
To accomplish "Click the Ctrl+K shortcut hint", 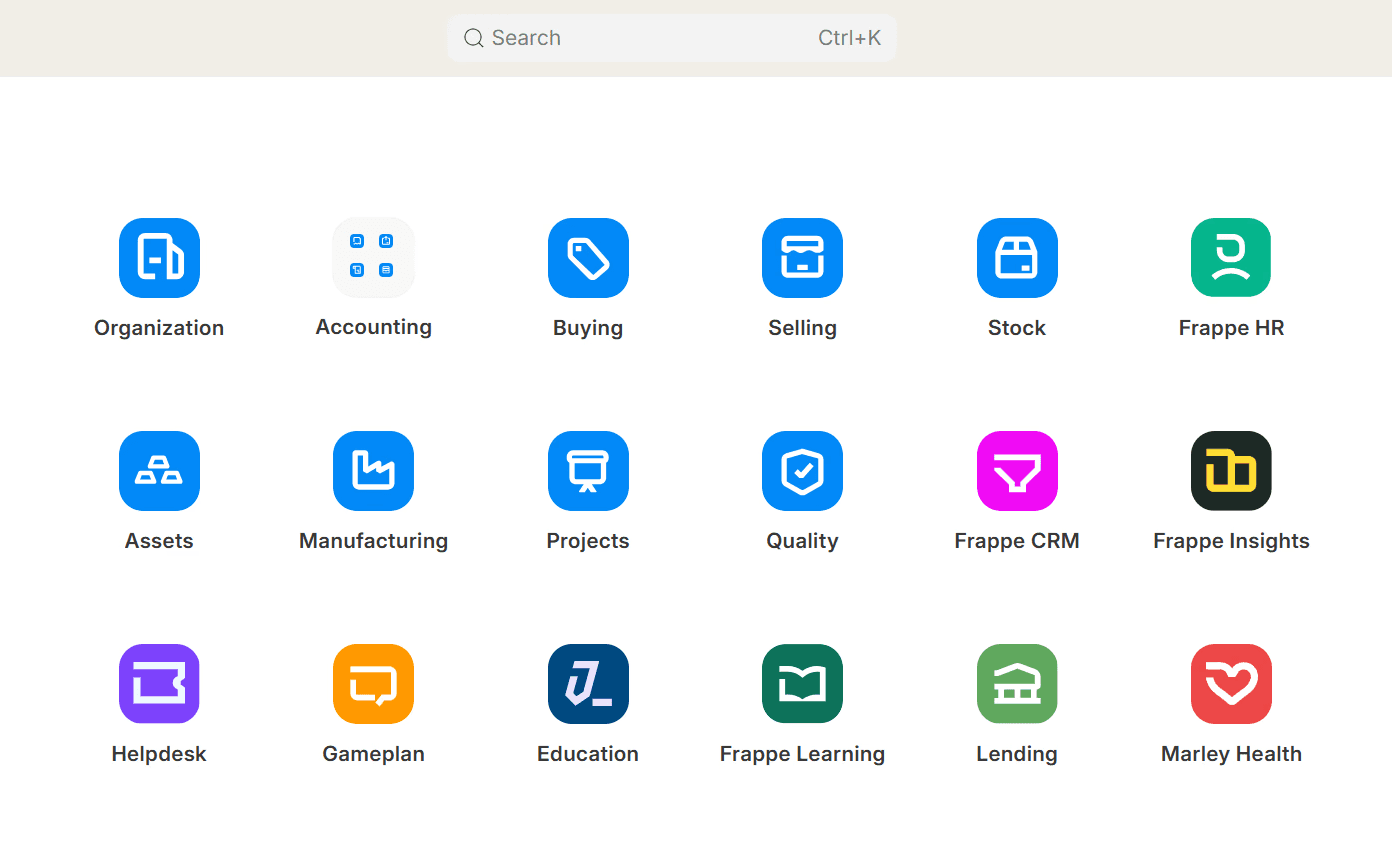I will 849,38.
